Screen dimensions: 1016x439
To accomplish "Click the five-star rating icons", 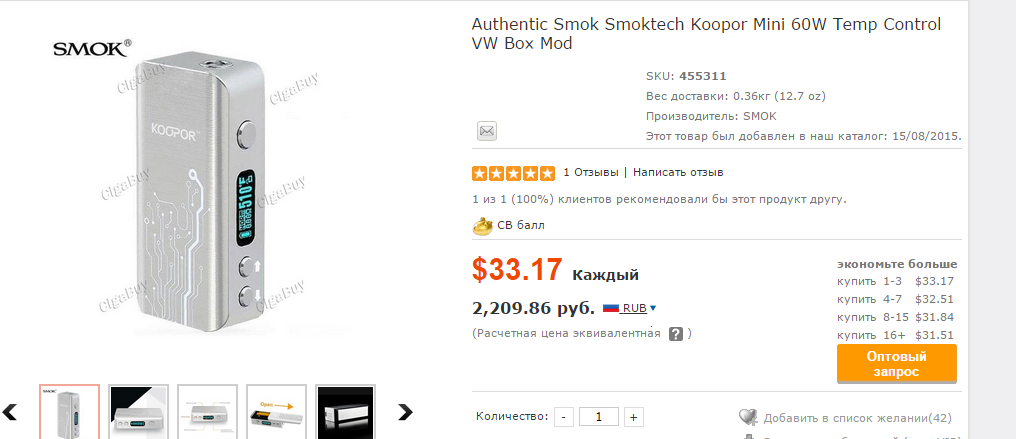I will (513, 173).
